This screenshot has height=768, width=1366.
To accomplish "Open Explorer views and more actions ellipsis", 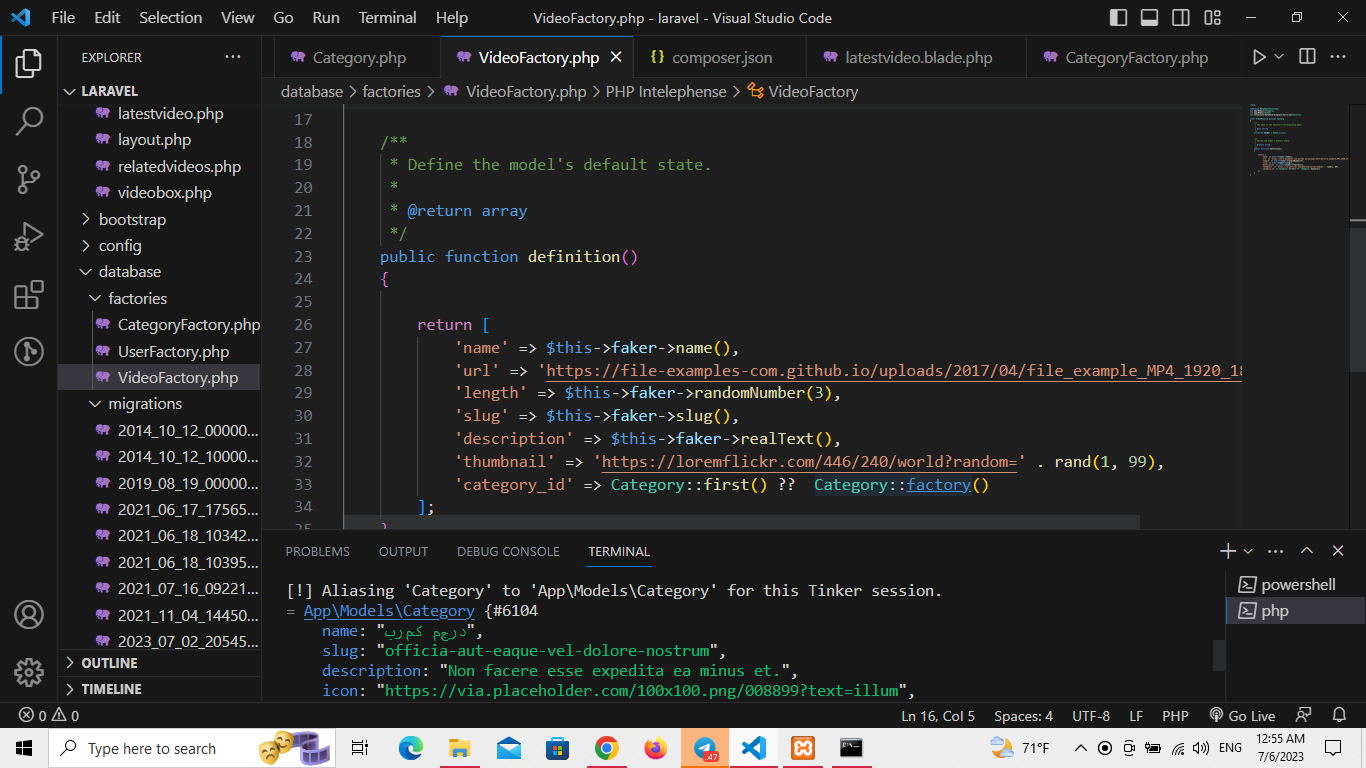I will pos(233,57).
